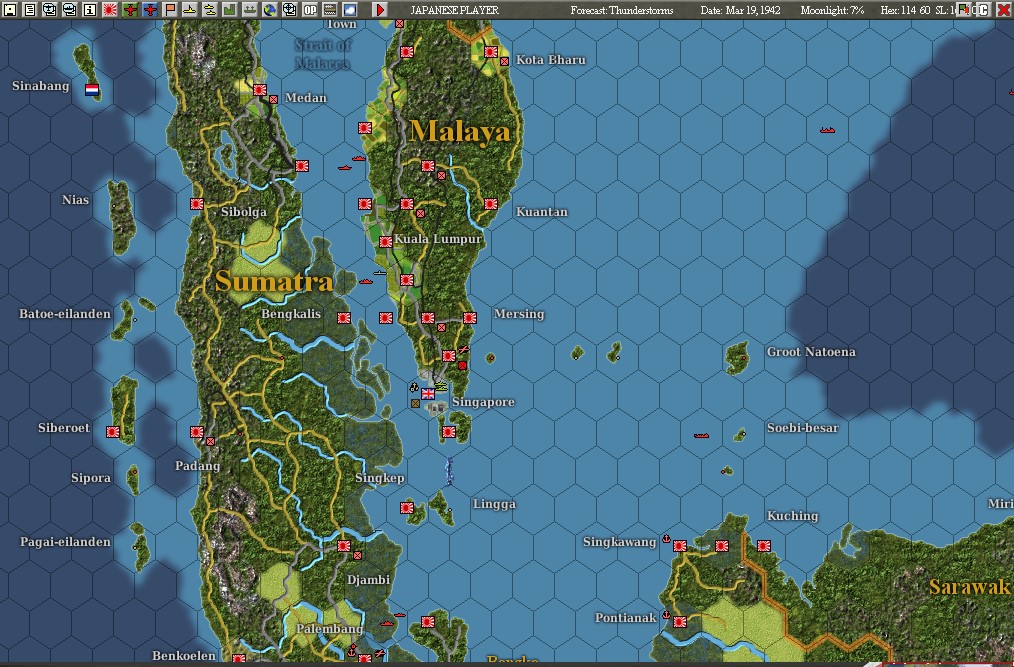Click the Sumatra region label
1014x667 pixels.
[x=274, y=281]
